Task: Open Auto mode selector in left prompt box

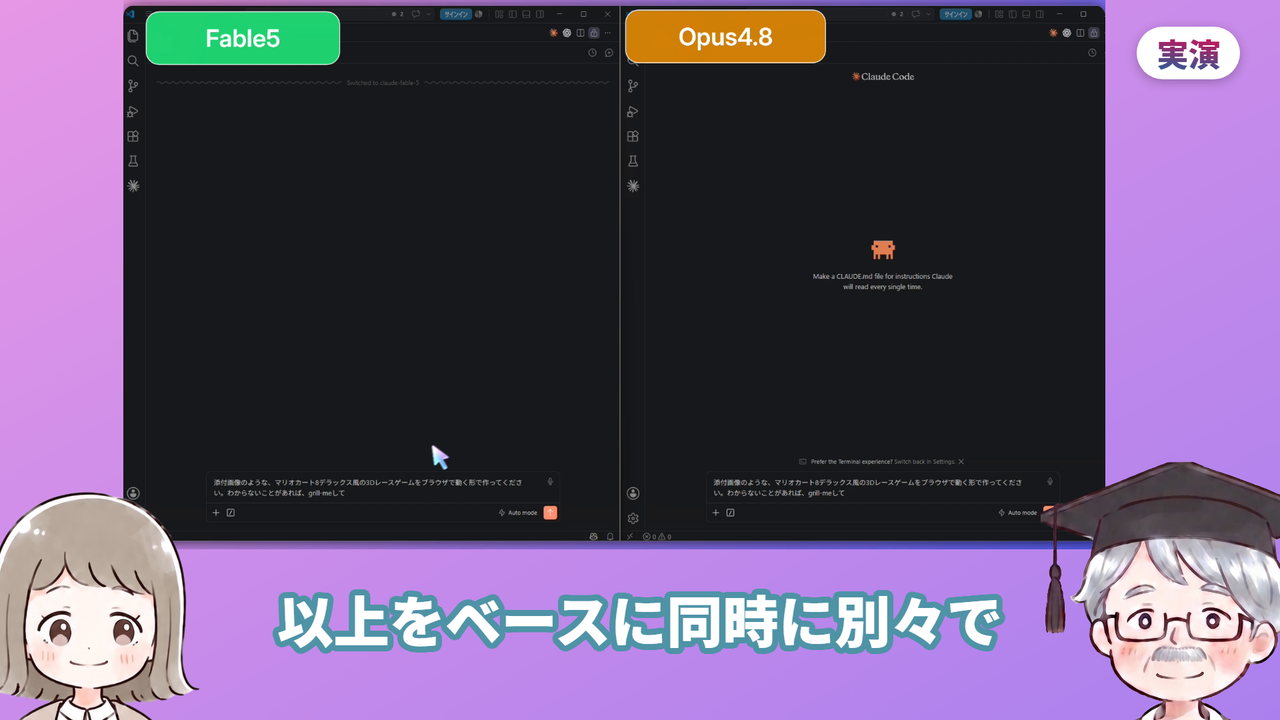Action: pyautogui.click(x=518, y=513)
